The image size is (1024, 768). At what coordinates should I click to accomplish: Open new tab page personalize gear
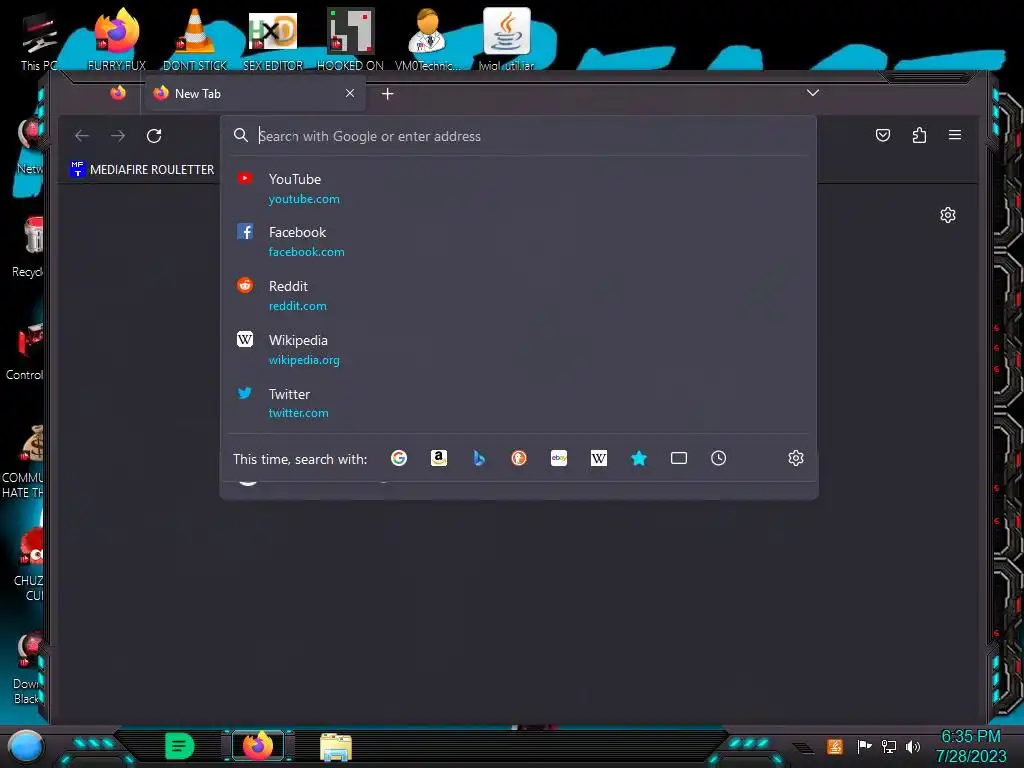pos(948,215)
